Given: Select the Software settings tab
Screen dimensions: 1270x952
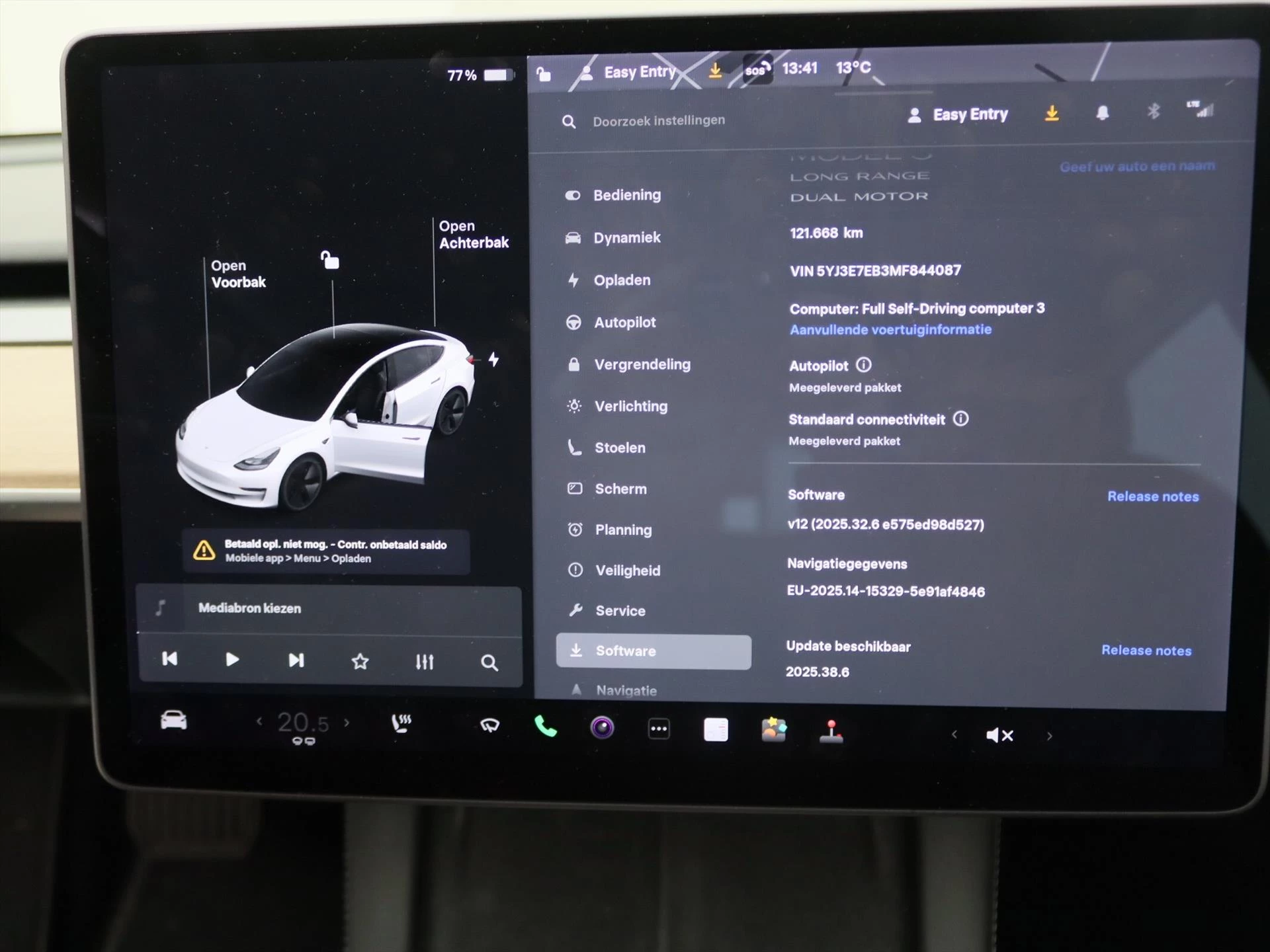Looking at the screenshot, I should [x=654, y=651].
